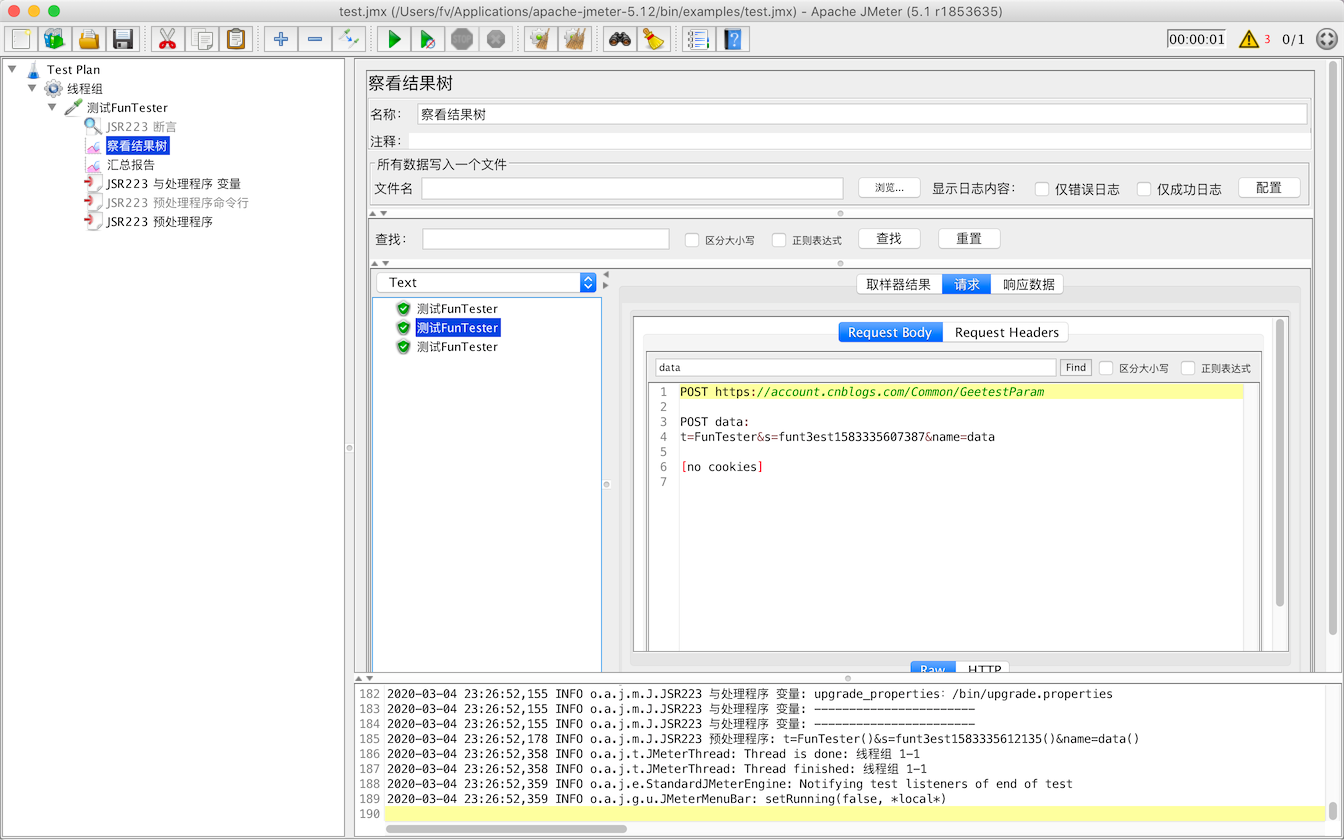This screenshot has width=1344, height=840.
Task: Click the Toggle enable/disable toolbar icon
Action: [x=349, y=39]
